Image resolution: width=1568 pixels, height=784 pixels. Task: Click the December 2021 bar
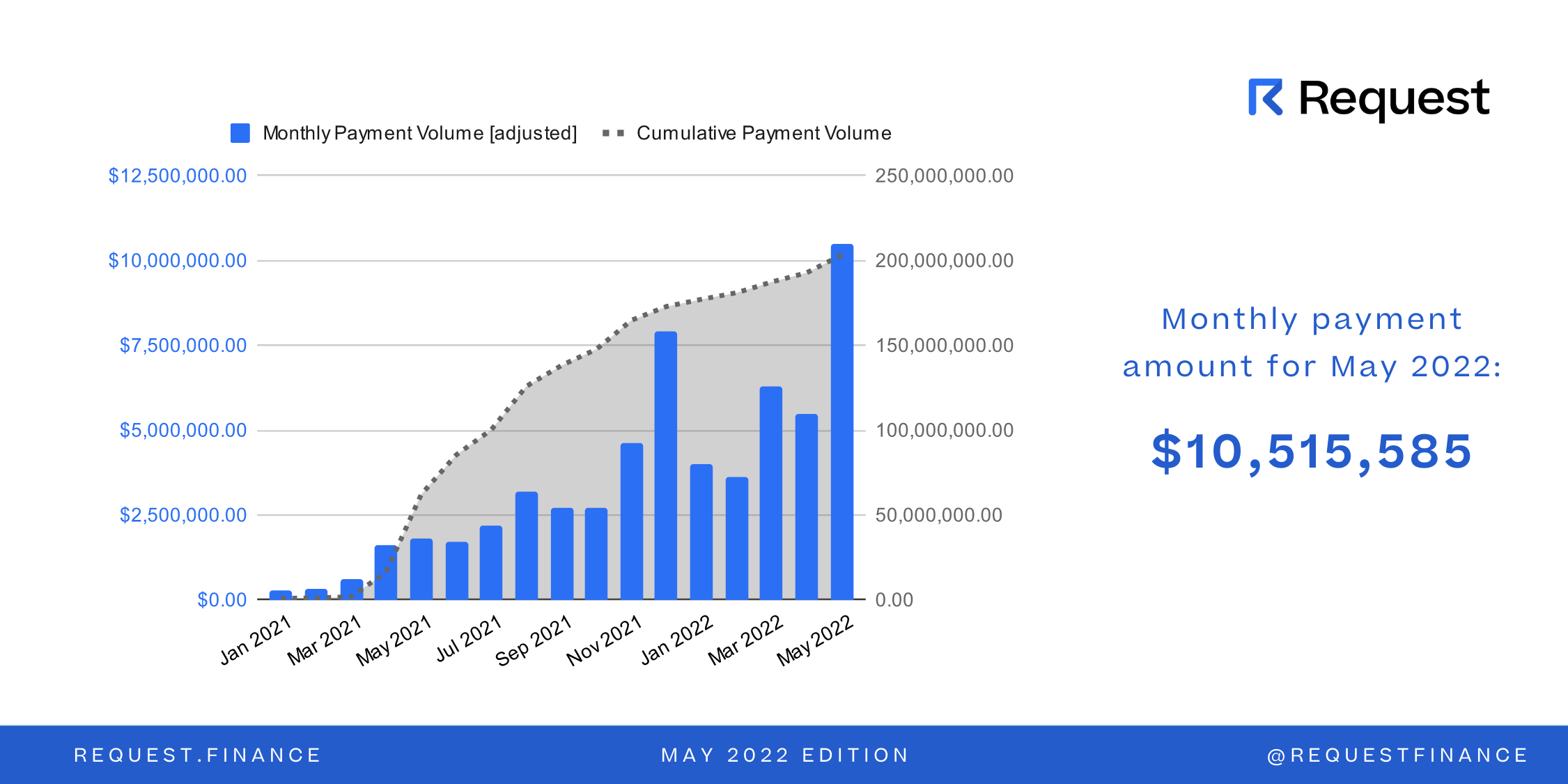(666, 466)
